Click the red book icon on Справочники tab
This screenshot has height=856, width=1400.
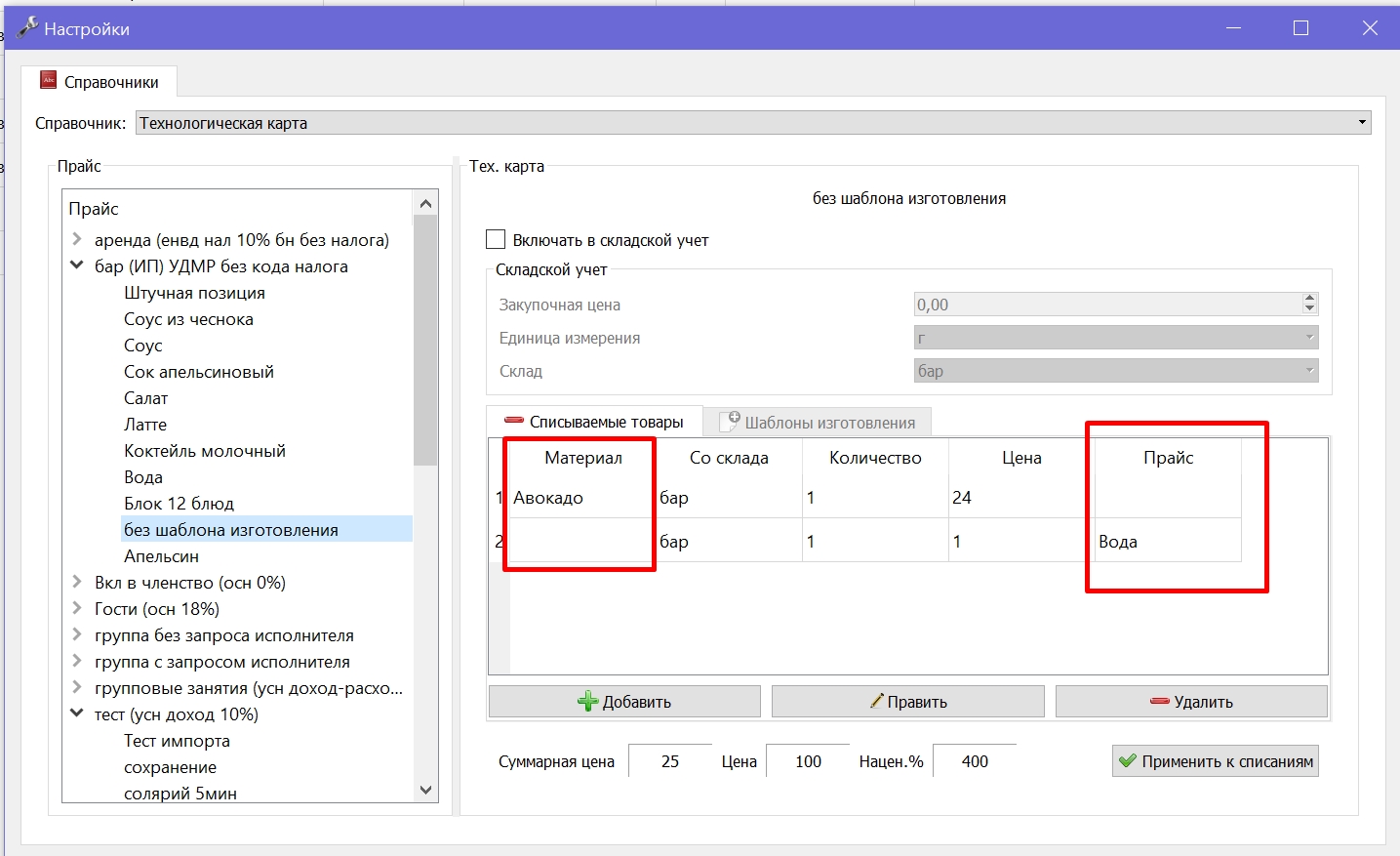[49, 80]
